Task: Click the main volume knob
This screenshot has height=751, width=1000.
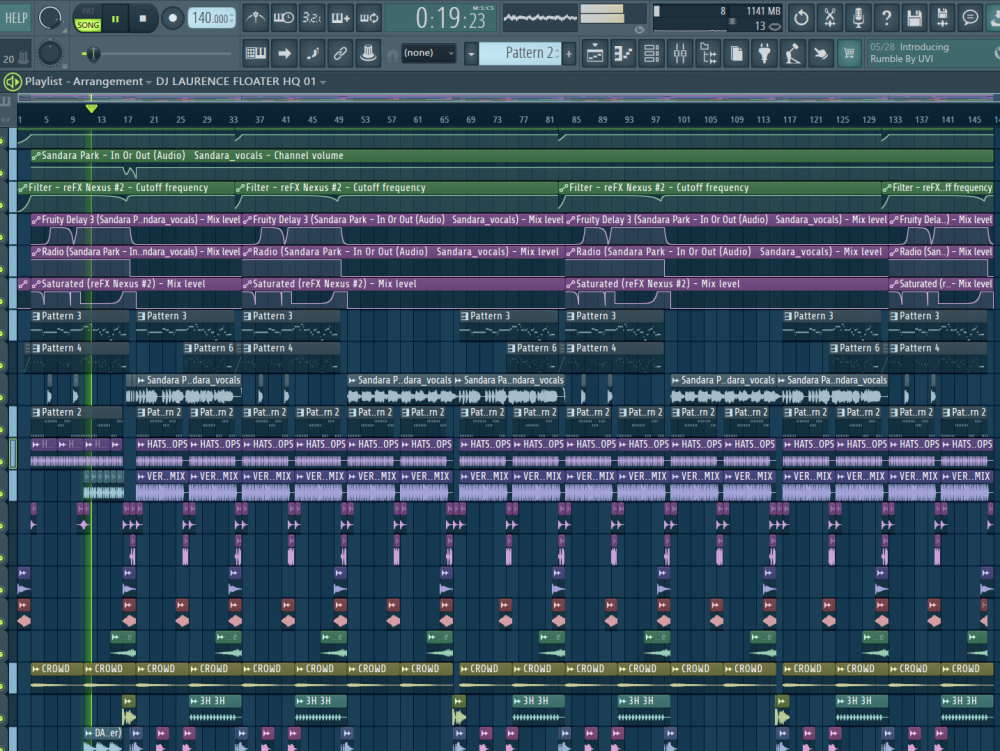Action: (50, 18)
